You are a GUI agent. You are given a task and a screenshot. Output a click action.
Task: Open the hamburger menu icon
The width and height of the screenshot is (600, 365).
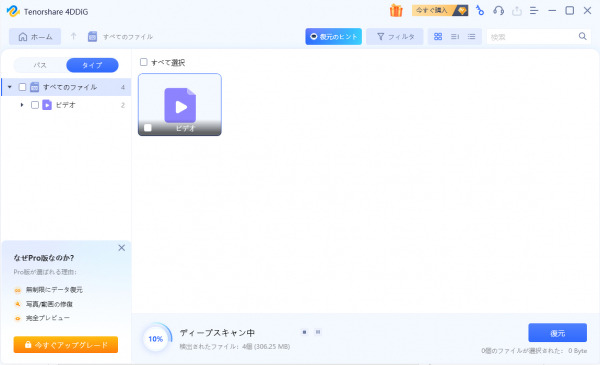click(x=534, y=11)
